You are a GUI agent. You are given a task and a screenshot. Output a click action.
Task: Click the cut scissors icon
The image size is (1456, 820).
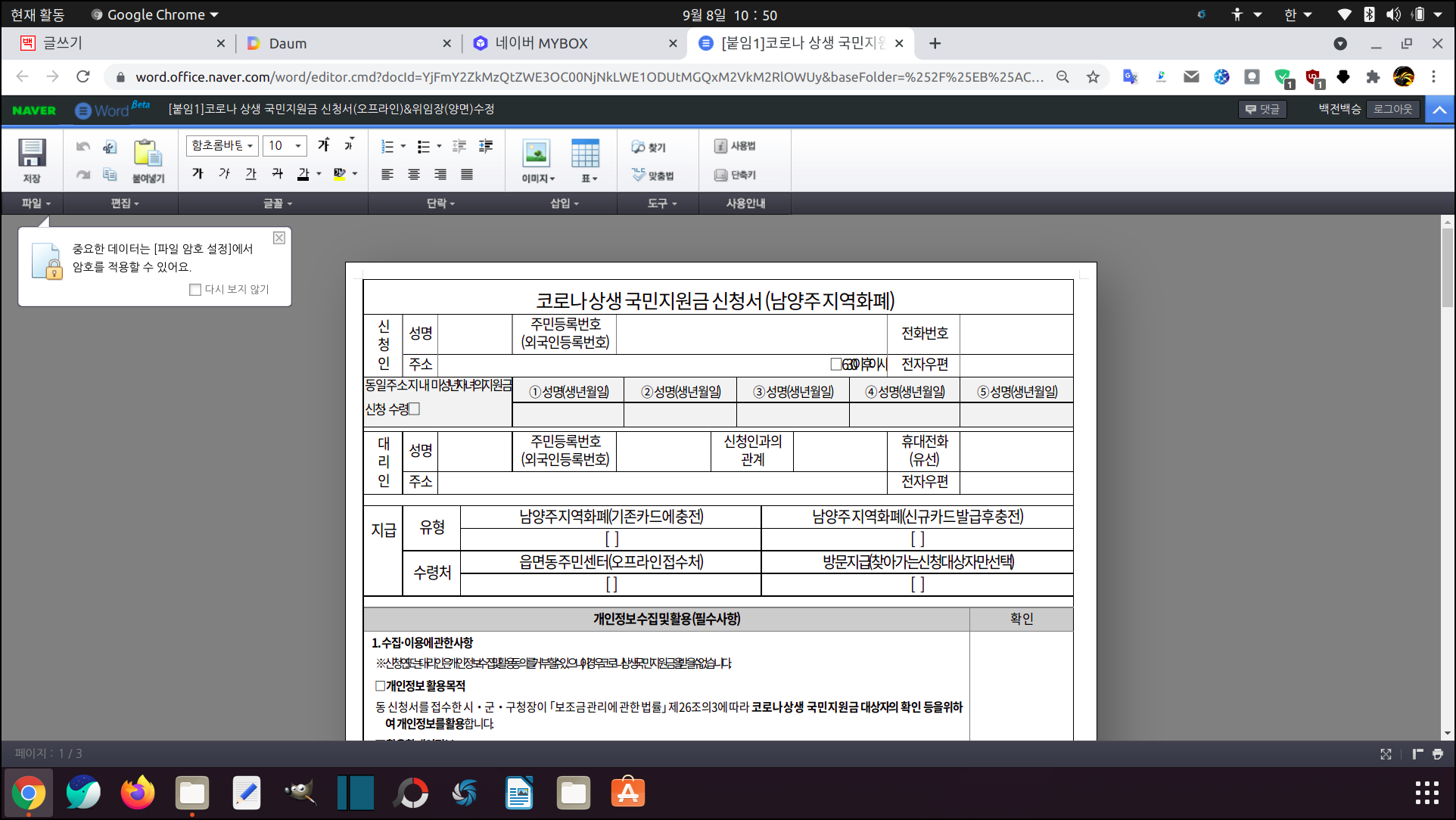coord(110,147)
